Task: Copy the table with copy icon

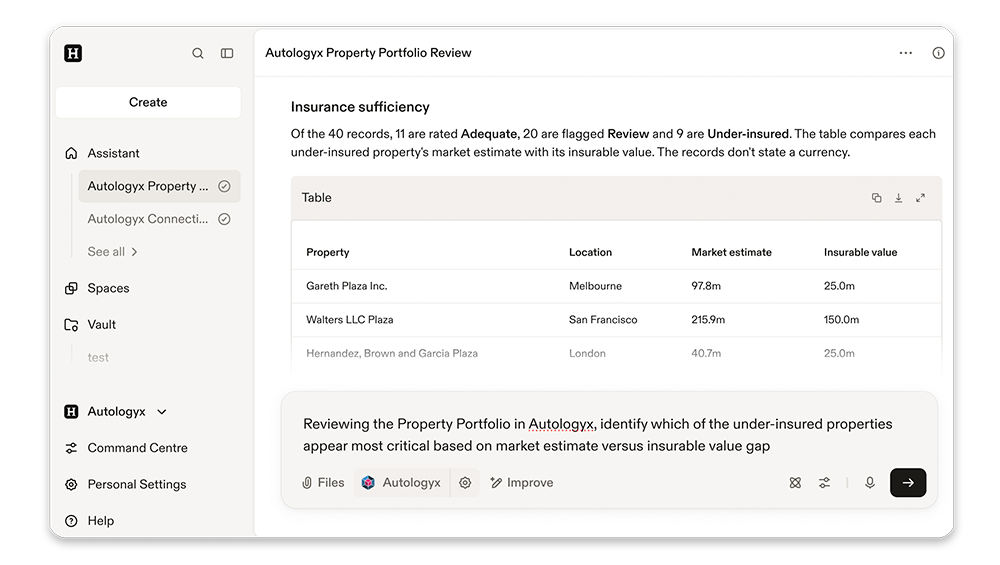Action: [876, 198]
